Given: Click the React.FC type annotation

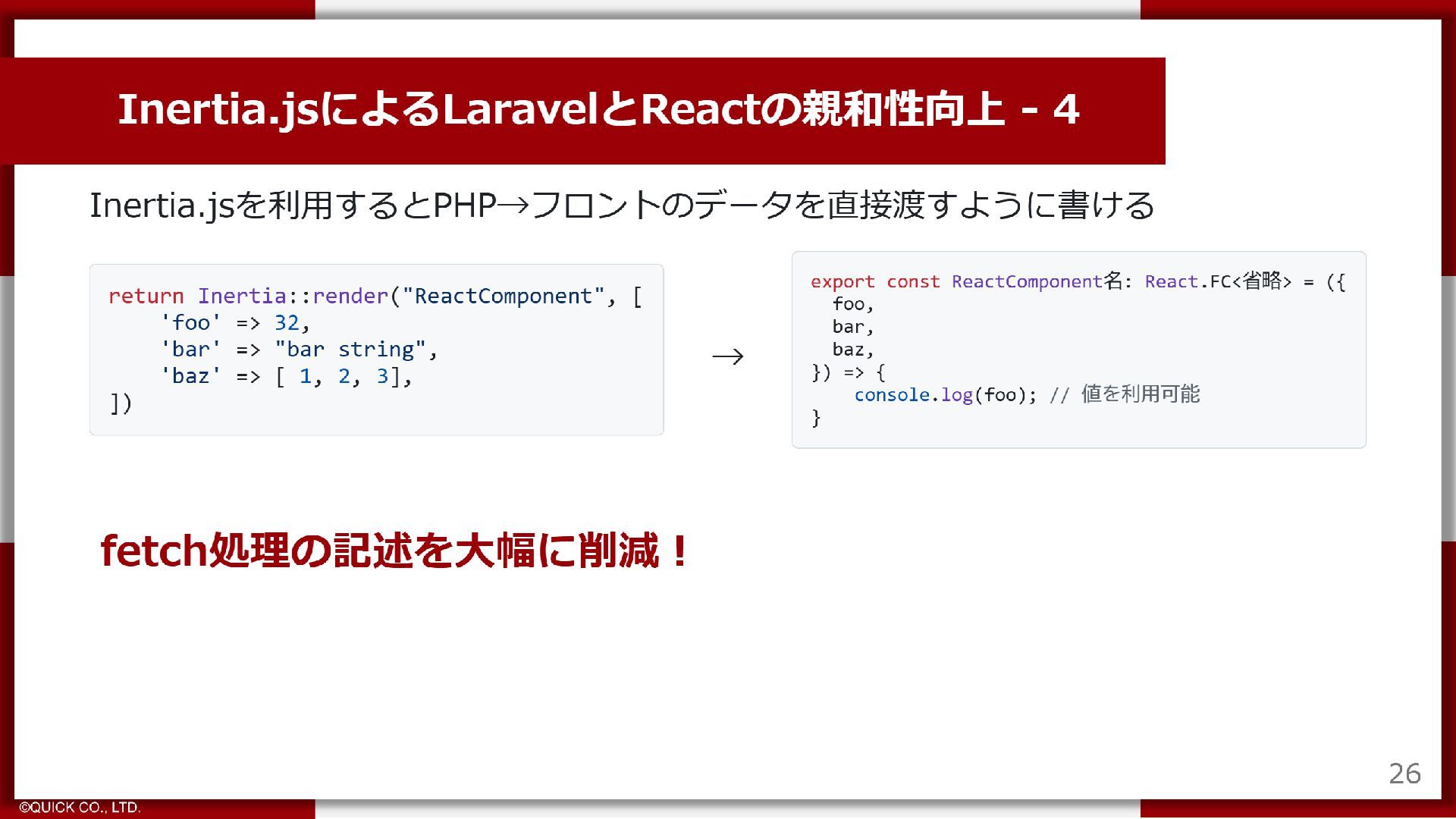Looking at the screenshot, I should point(1188,282).
